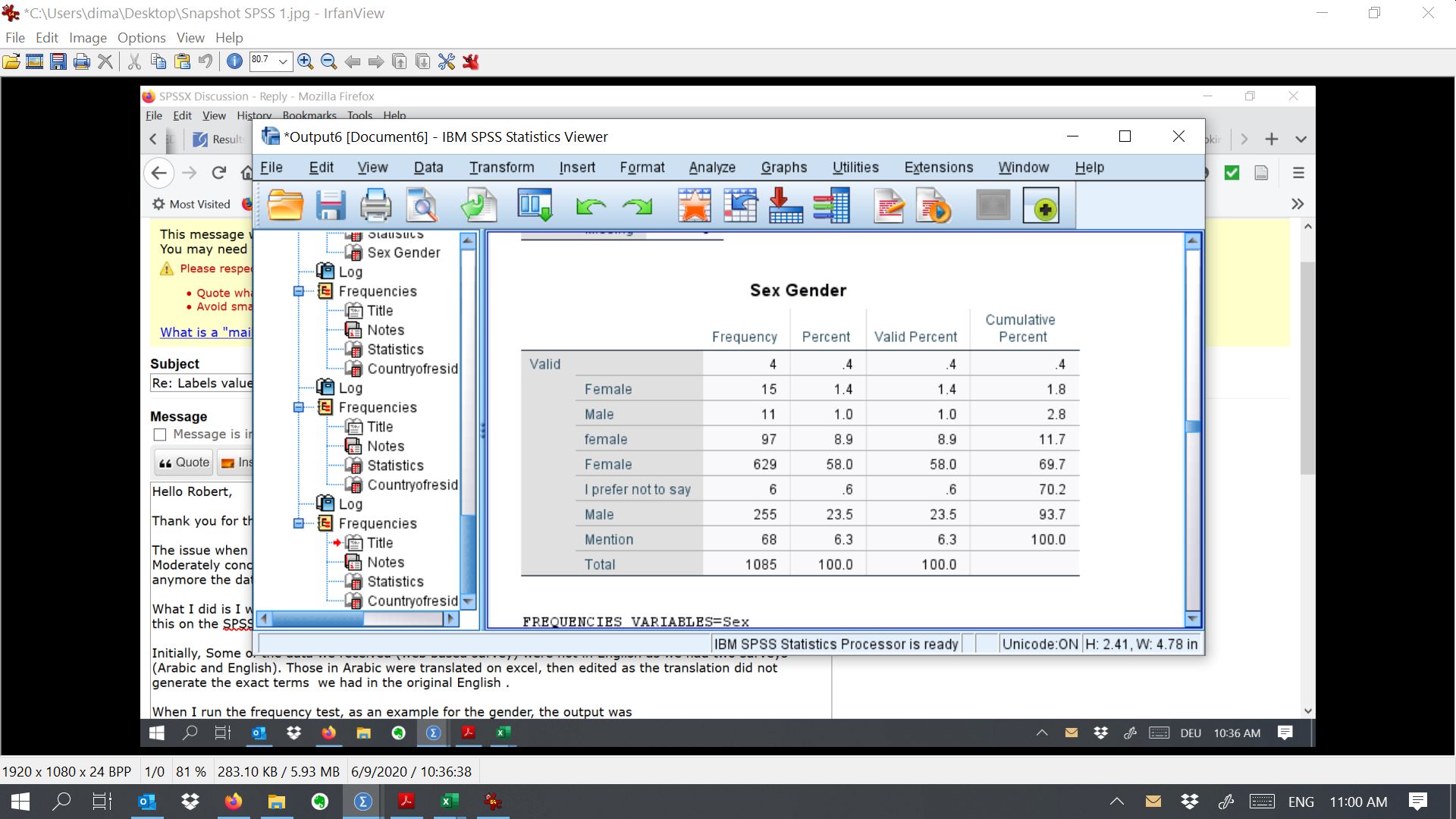Image resolution: width=1456 pixels, height=819 pixels.
Task: Open IrfanView settings wrench icon
Action: tap(447, 62)
